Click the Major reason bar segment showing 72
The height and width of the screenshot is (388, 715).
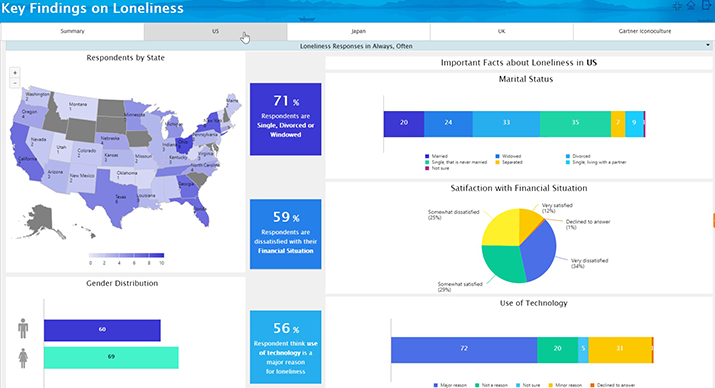[464, 350]
